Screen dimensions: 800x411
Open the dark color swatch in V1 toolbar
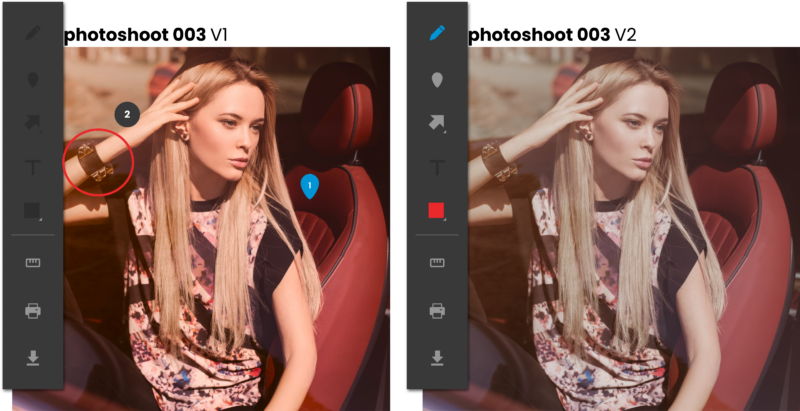(x=33, y=211)
